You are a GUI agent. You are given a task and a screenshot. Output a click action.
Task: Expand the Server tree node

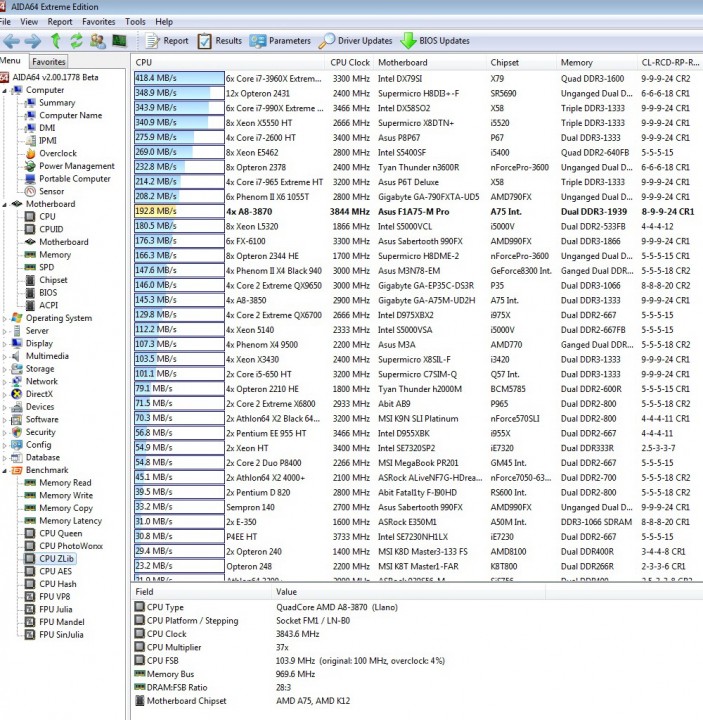[5, 331]
